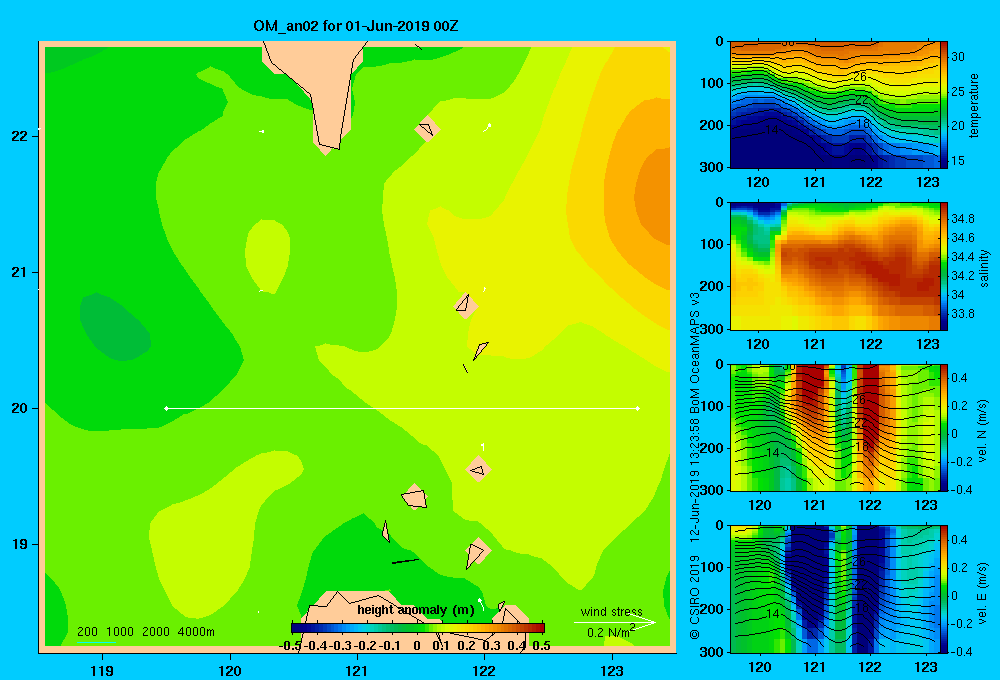Click the '200 1000 2000 4000m' depth legend
1000x680 pixels.
pos(145,632)
